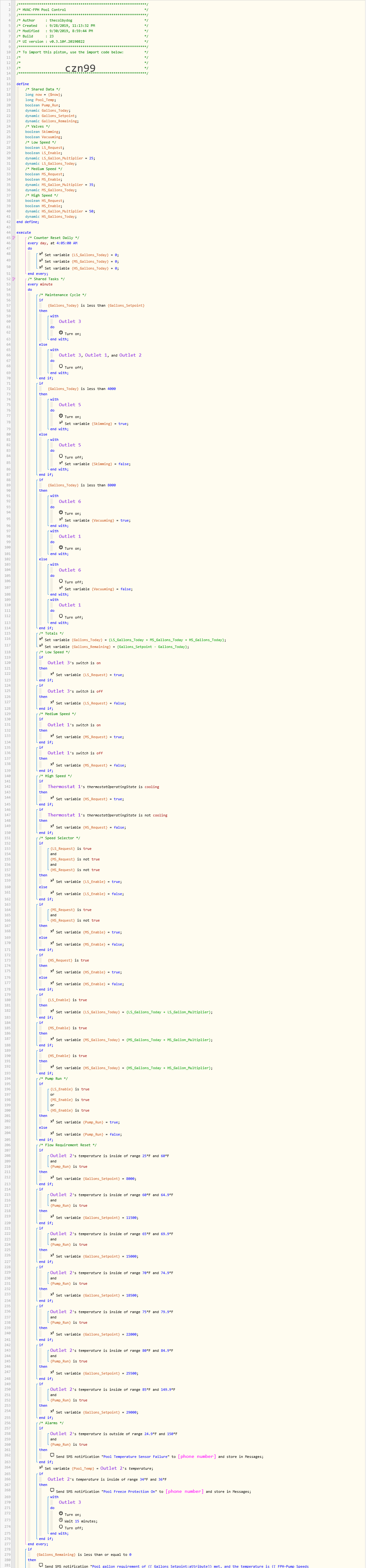Click the variable icon beside Set Skimming = true
This screenshot has width=368, height=1568.
[61, 422]
